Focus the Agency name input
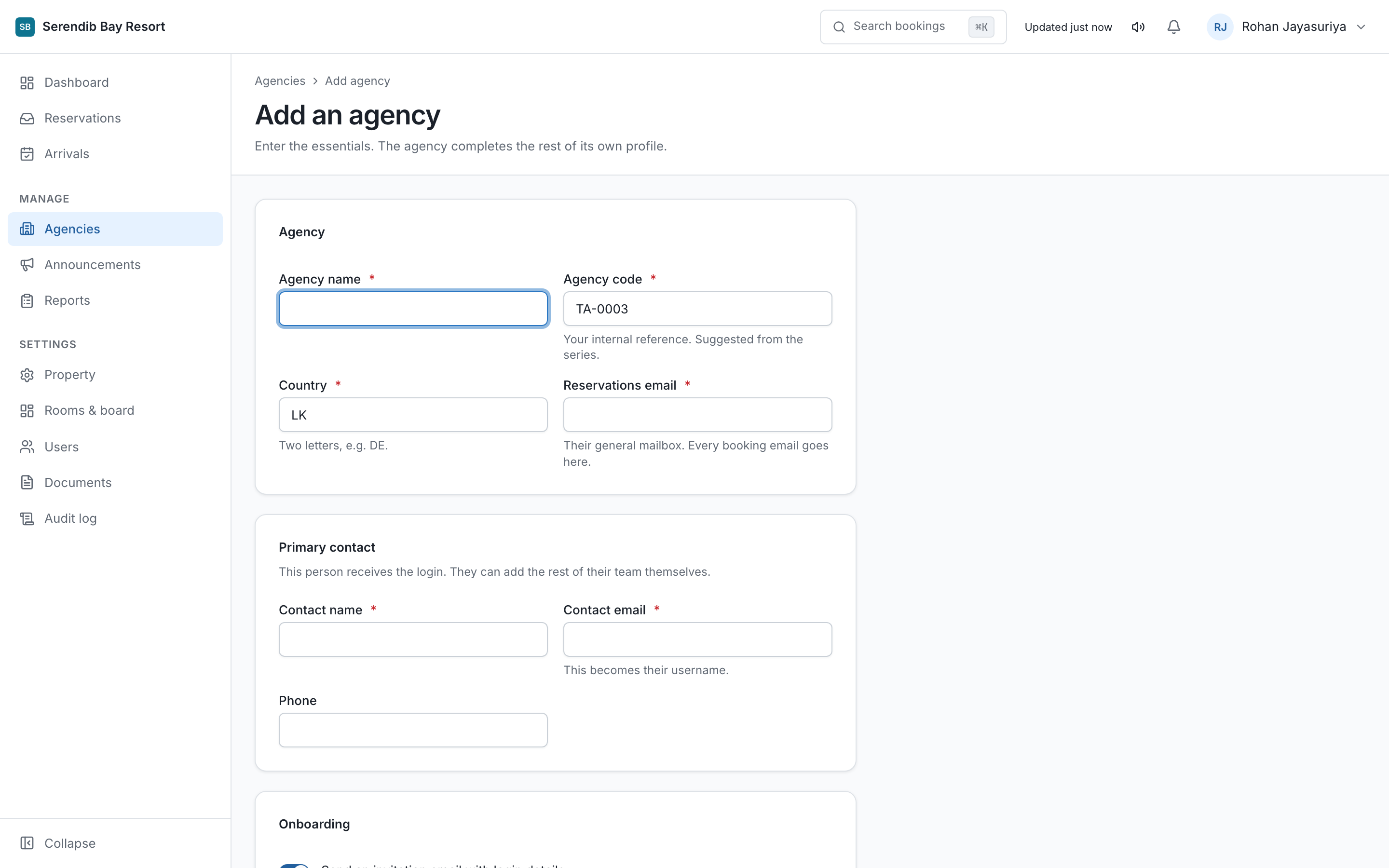Viewport: 1389px width, 868px height. [x=413, y=309]
